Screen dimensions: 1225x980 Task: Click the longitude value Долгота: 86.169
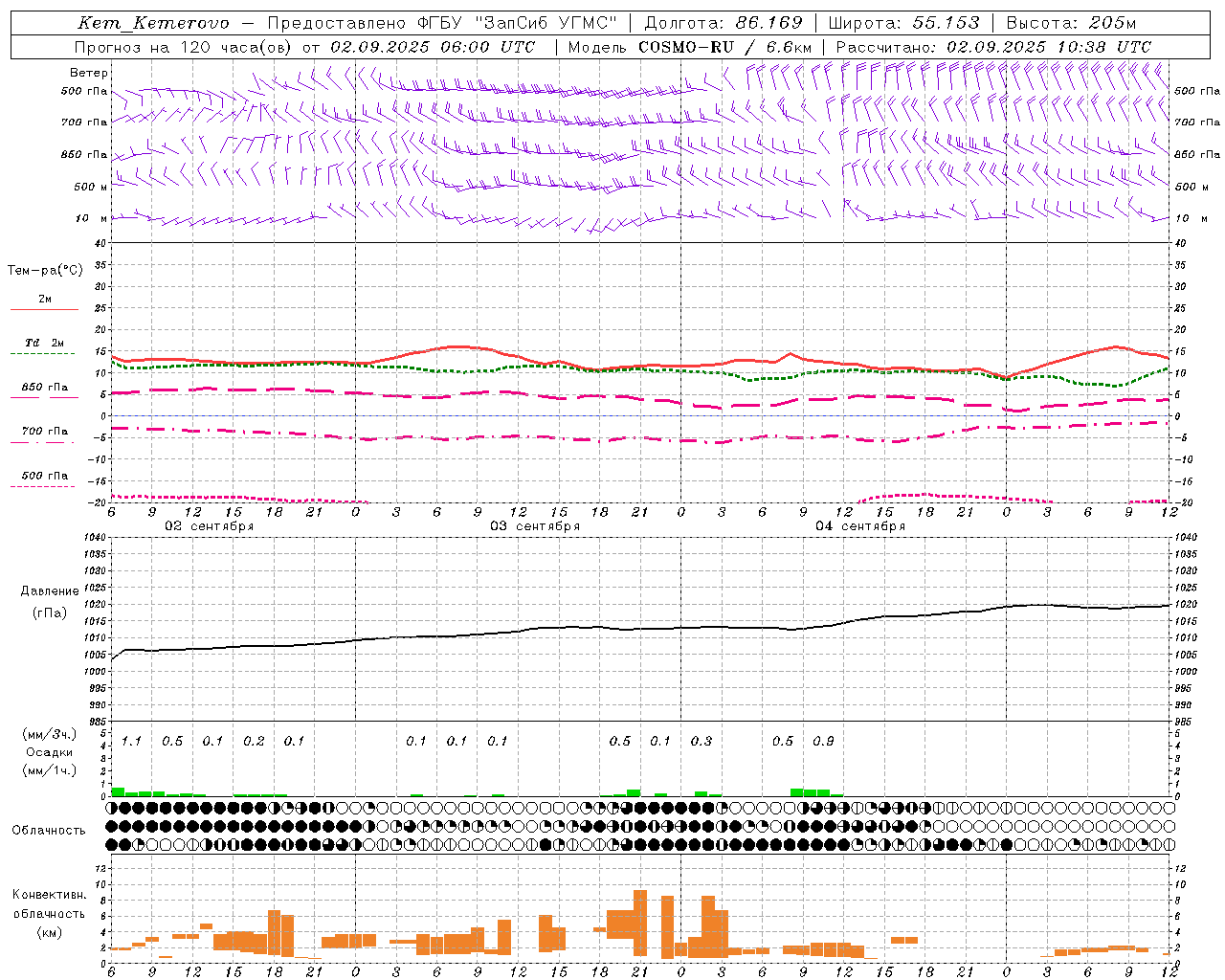pos(724,23)
